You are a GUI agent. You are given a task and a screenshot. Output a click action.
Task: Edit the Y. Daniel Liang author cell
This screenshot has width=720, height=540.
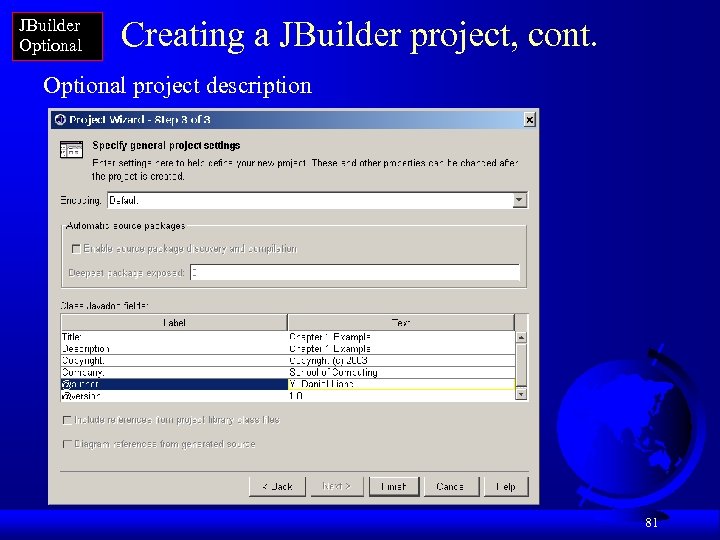[401, 384]
